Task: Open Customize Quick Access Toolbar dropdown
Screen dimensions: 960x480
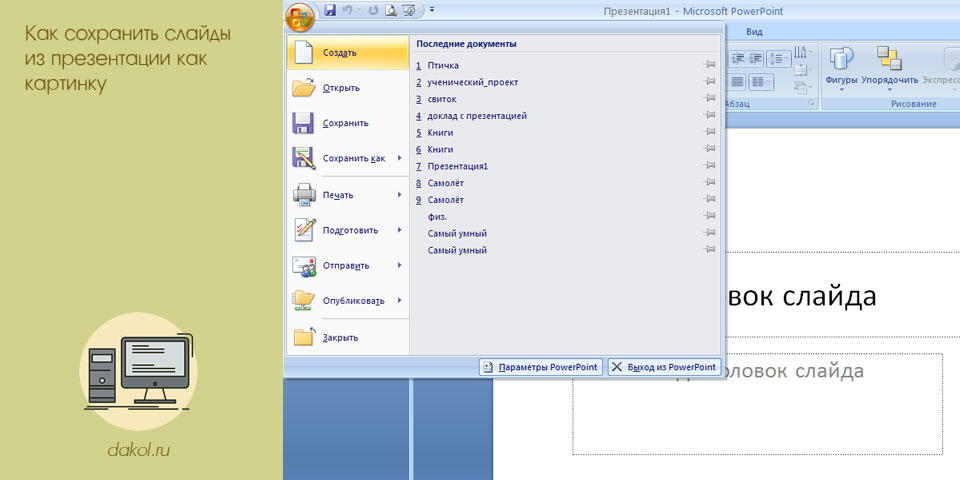Action: 432,10
